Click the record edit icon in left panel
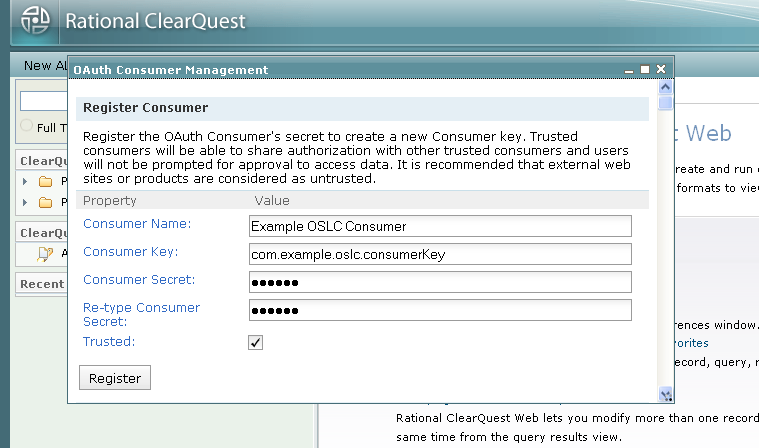 pos(45,254)
